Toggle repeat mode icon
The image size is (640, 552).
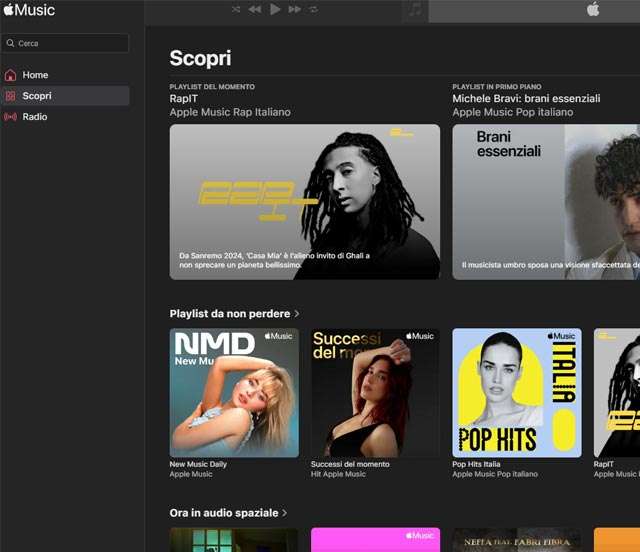tap(313, 9)
